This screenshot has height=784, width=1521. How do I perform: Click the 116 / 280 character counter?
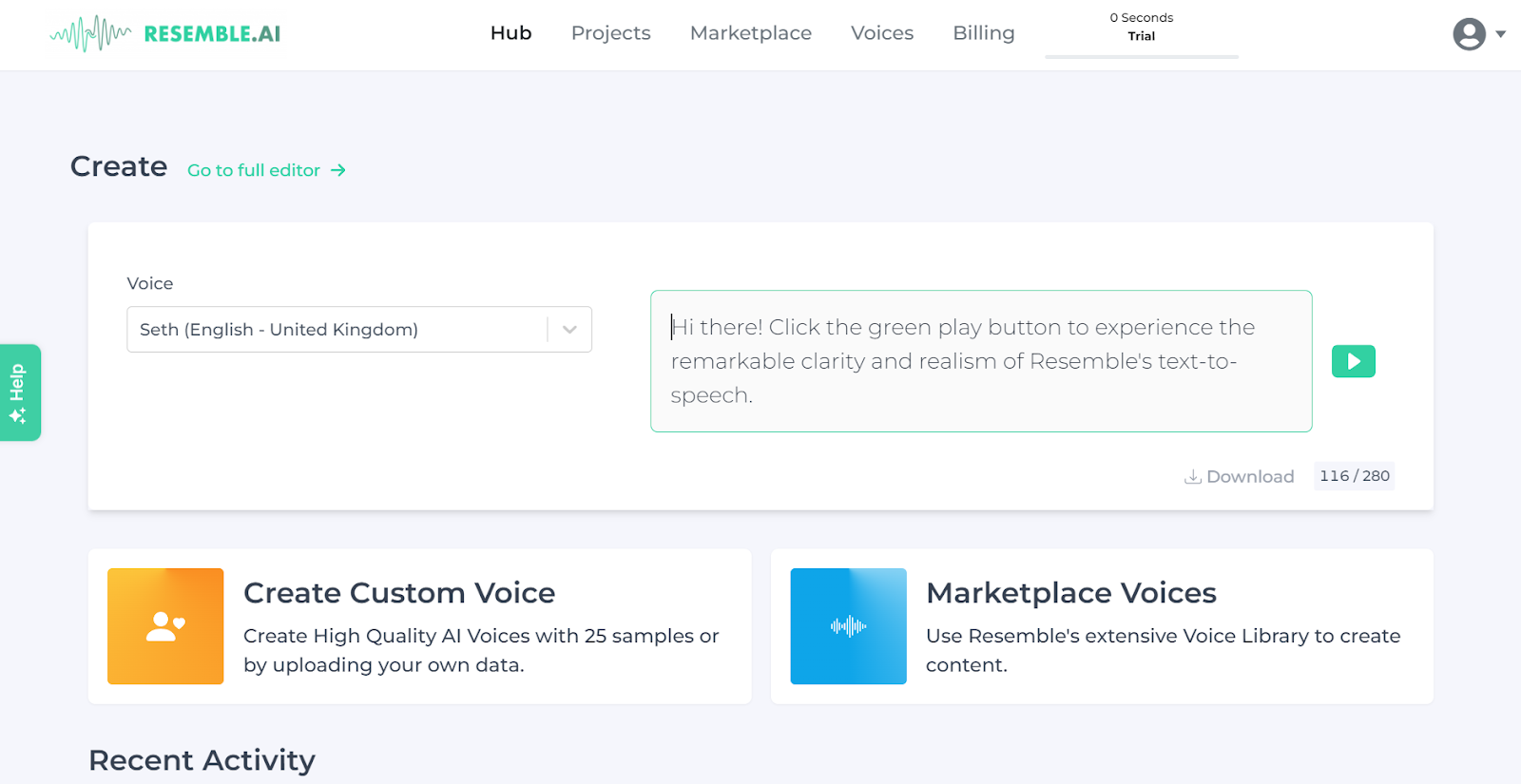[1354, 476]
